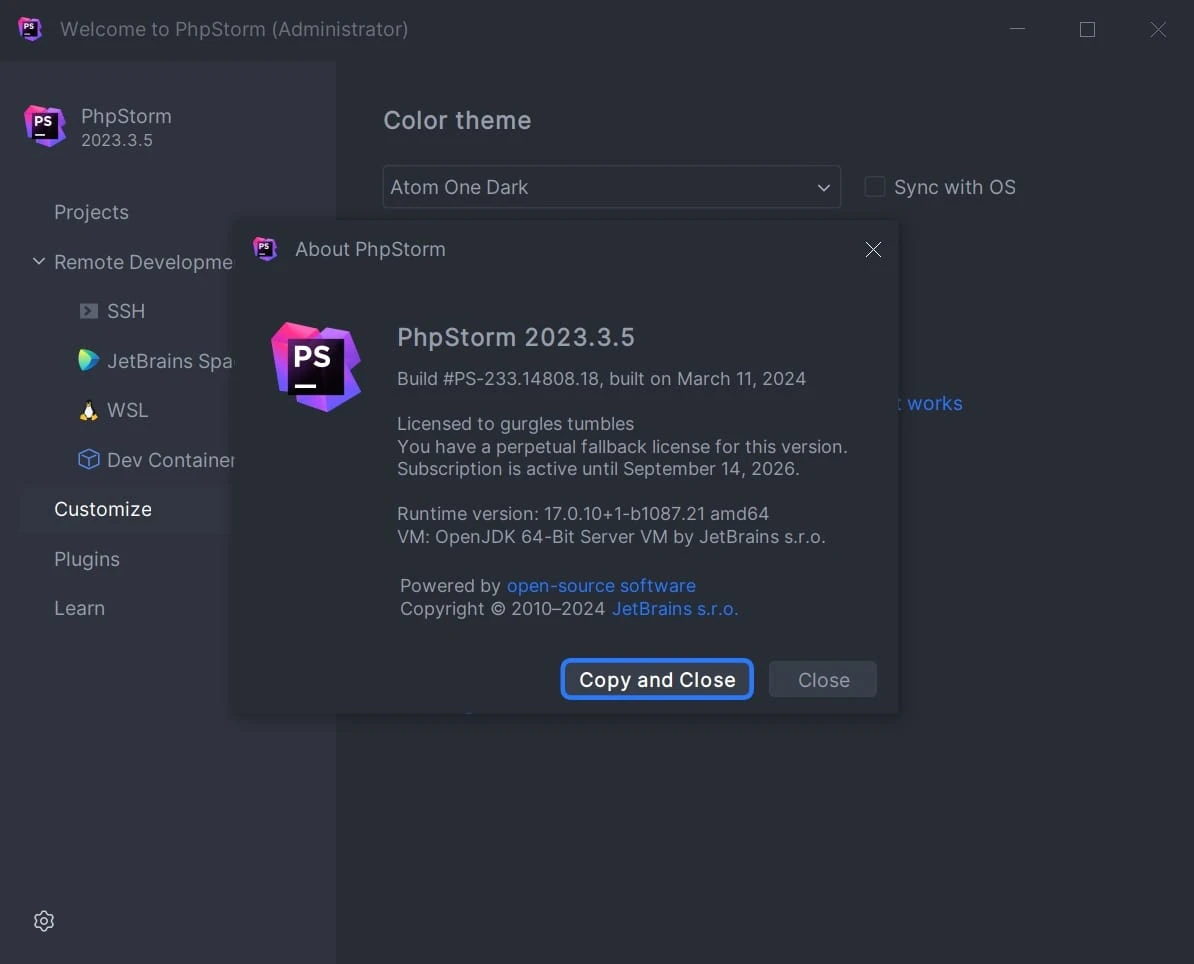Select the WSL penguin icon

click(89, 410)
